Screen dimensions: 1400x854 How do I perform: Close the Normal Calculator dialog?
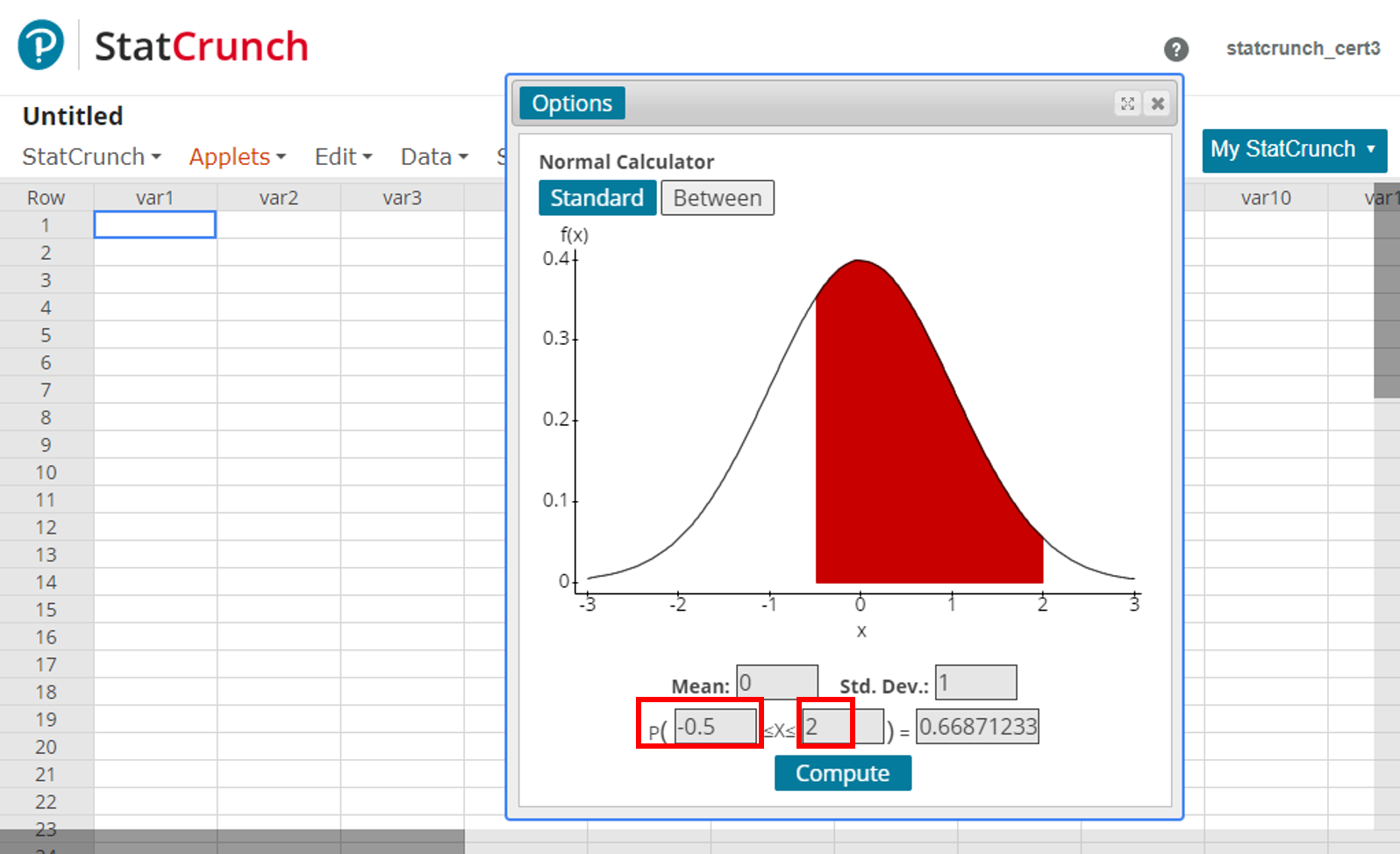coord(1158,104)
